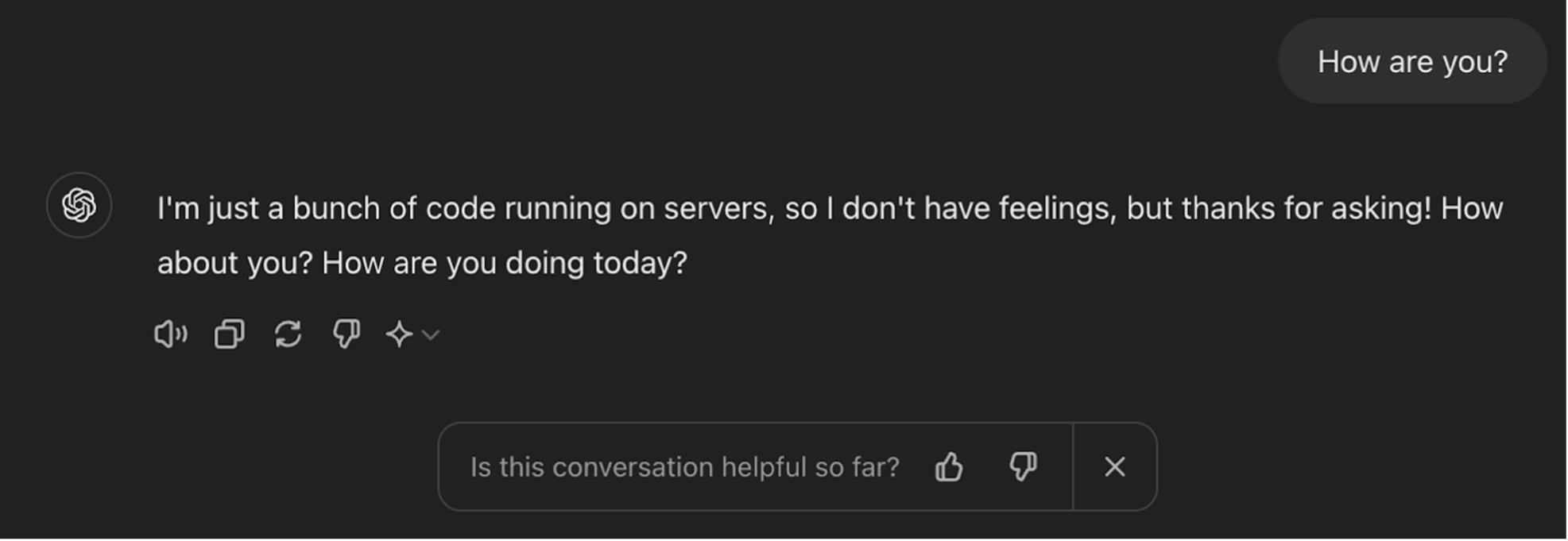
Task: Click the sparkle switch-model icon
Action: (x=399, y=334)
